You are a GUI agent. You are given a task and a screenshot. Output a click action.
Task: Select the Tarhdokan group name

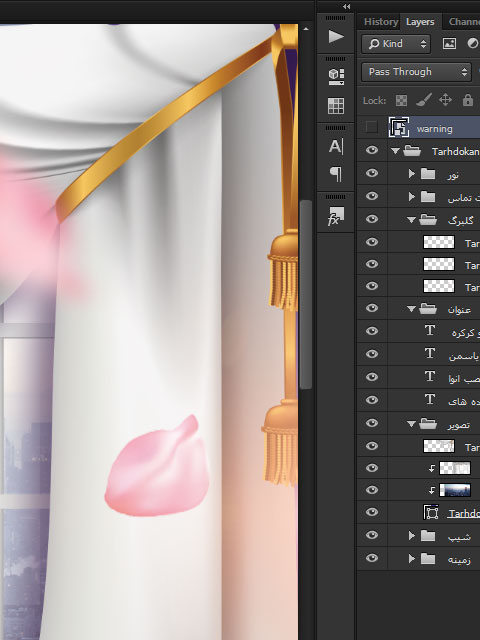(x=456, y=151)
